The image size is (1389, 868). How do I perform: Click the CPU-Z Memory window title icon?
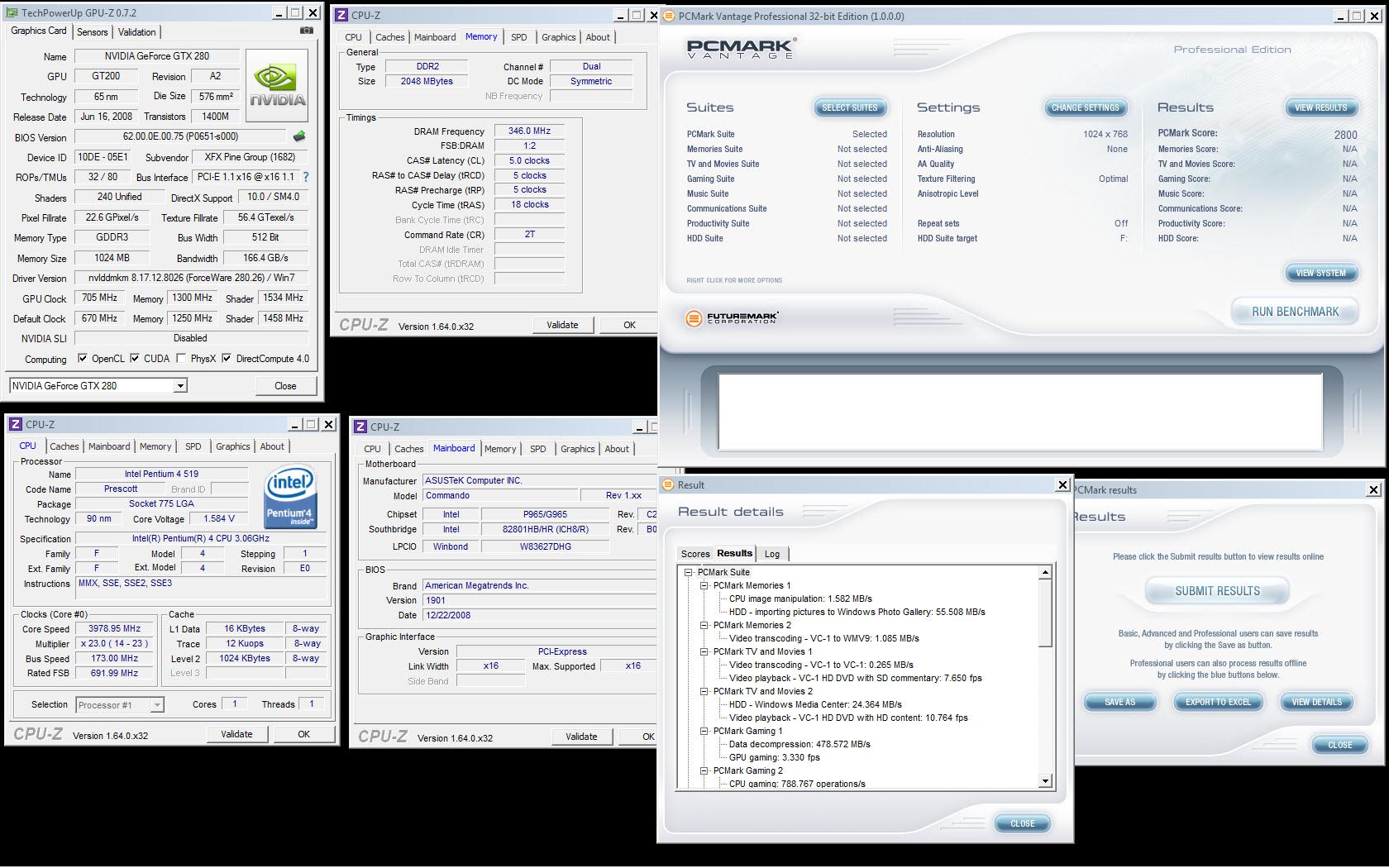coord(341,15)
